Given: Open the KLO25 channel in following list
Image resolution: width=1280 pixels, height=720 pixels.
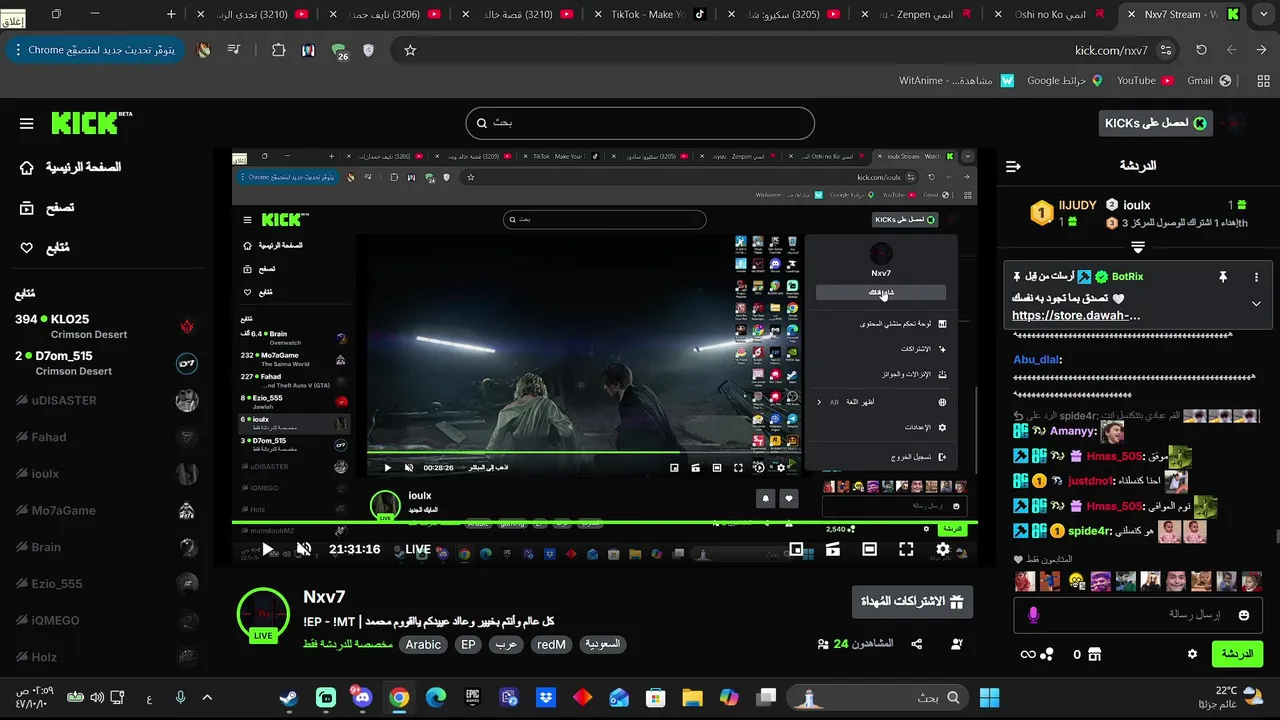Looking at the screenshot, I should (x=105, y=326).
